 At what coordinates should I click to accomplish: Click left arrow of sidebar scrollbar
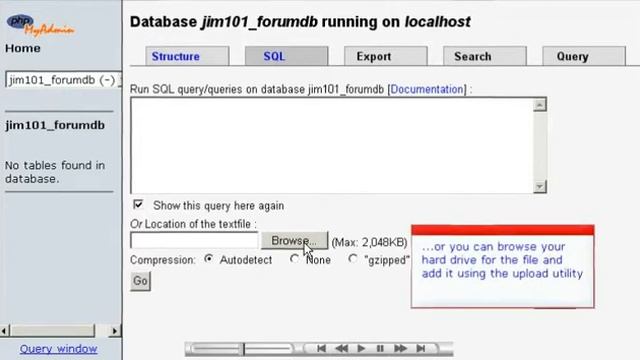pos(5,331)
